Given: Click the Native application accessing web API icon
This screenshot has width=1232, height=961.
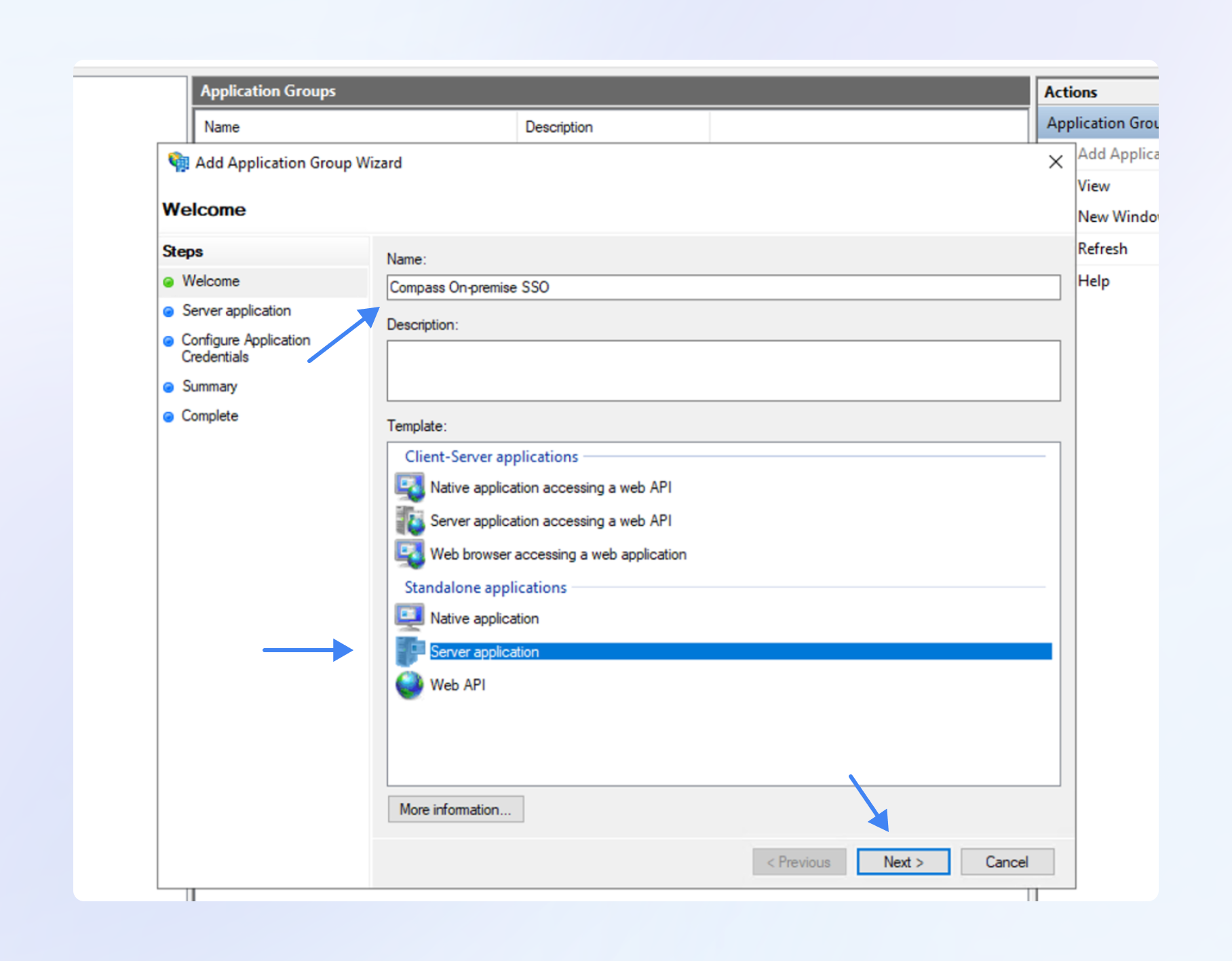Looking at the screenshot, I should [410, 487].
